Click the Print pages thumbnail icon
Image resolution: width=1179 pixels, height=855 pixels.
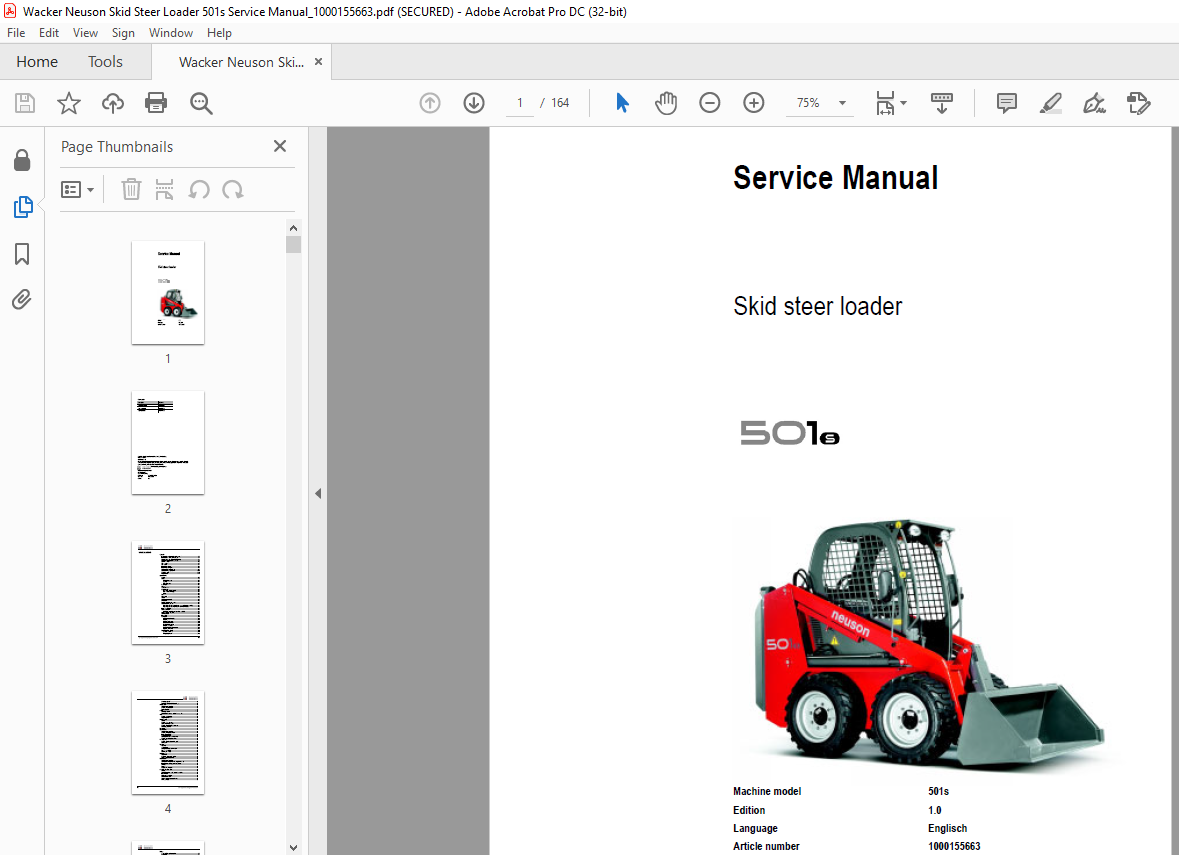pos(164,189)
